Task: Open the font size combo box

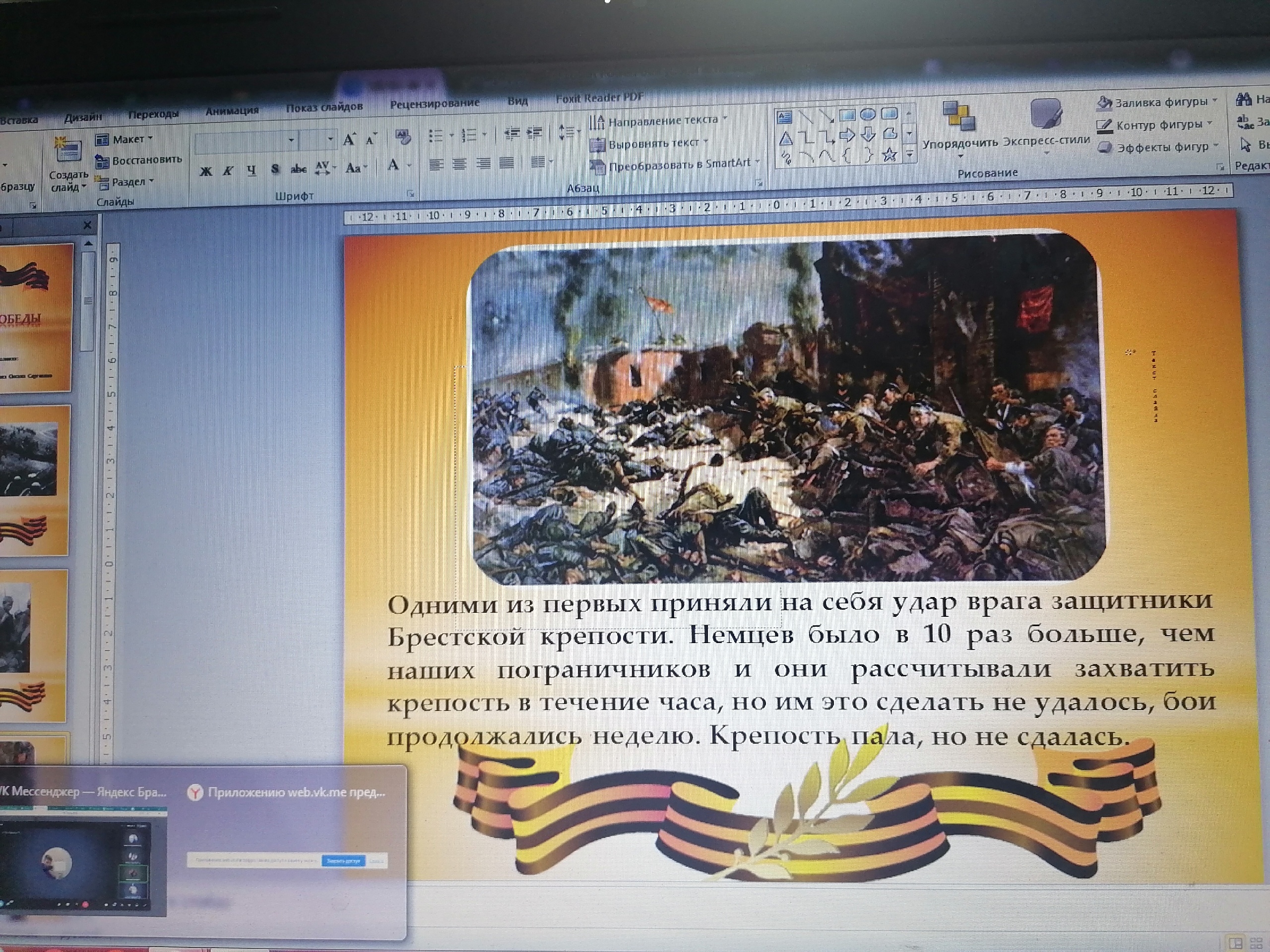Action: (x=318, y=140)
